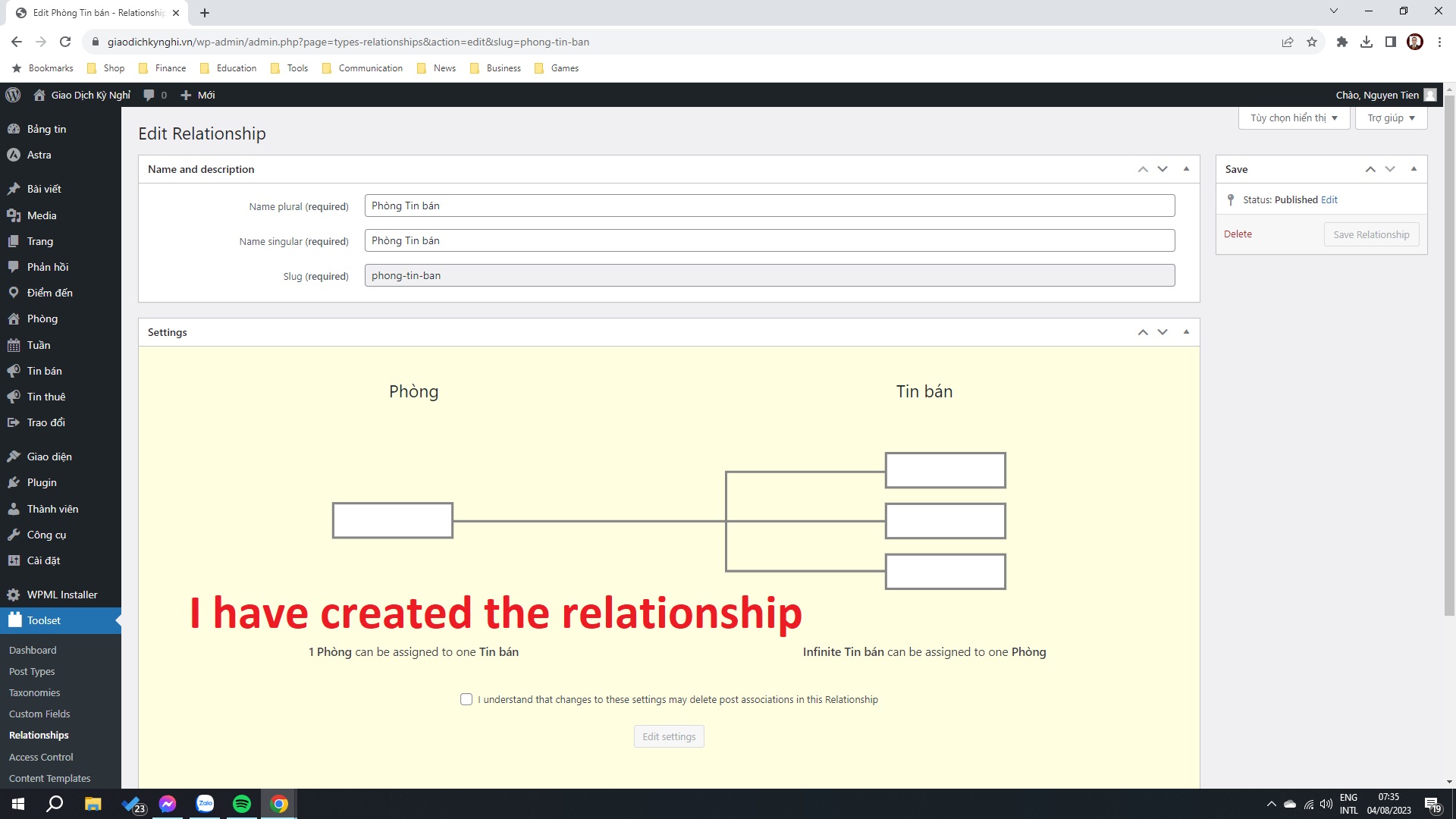The height and width of the screenshot is (819, 1456).
Task: Move Save panel up arrow
Action: click(x=1370, y=169)
